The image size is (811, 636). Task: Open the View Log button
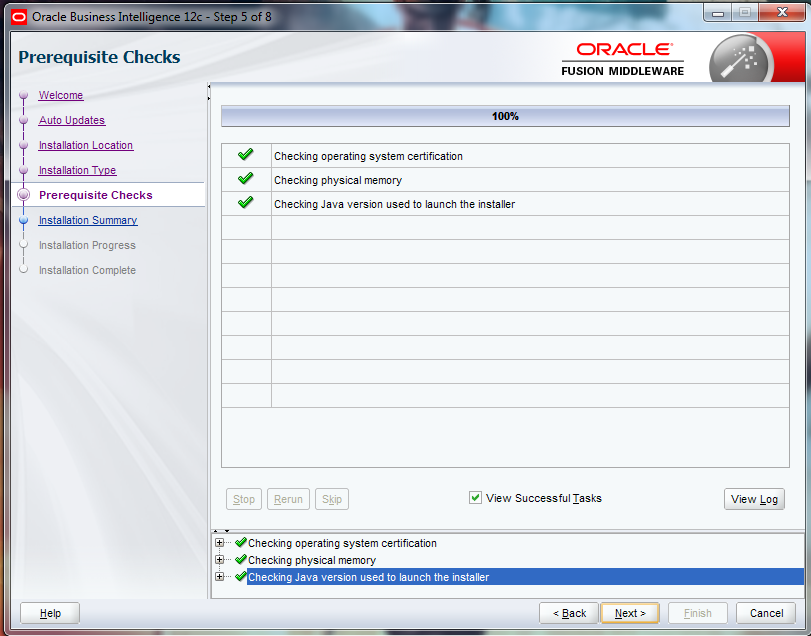(x=754, y=499)
